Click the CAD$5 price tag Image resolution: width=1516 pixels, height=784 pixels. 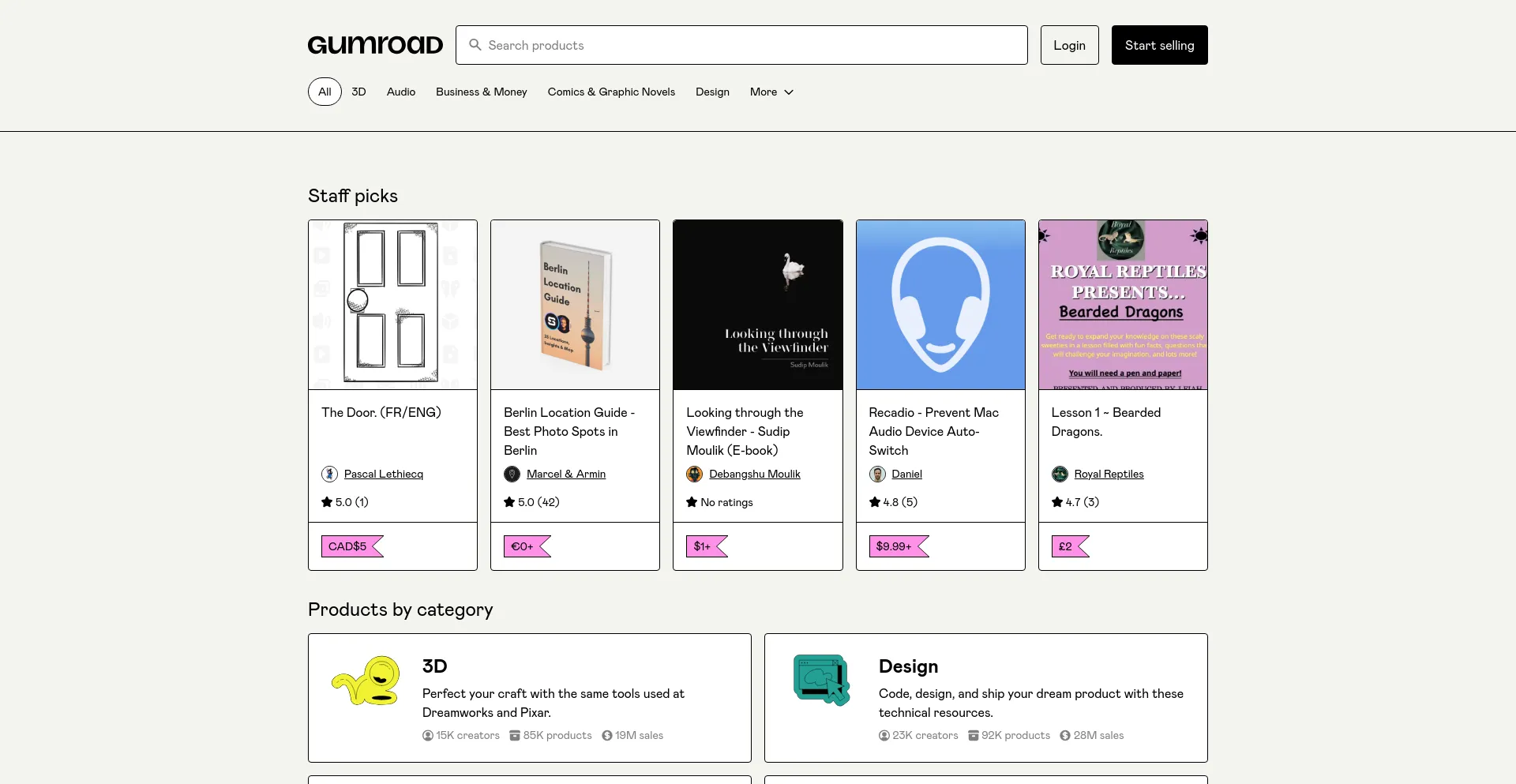click(352, 546)
